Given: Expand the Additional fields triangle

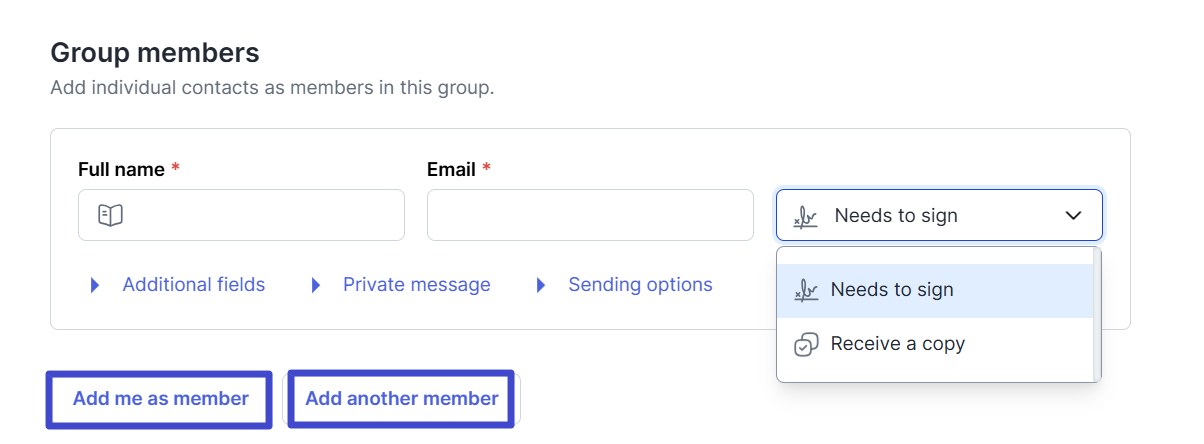Looking at the screenshot, I should pos(95,285).
